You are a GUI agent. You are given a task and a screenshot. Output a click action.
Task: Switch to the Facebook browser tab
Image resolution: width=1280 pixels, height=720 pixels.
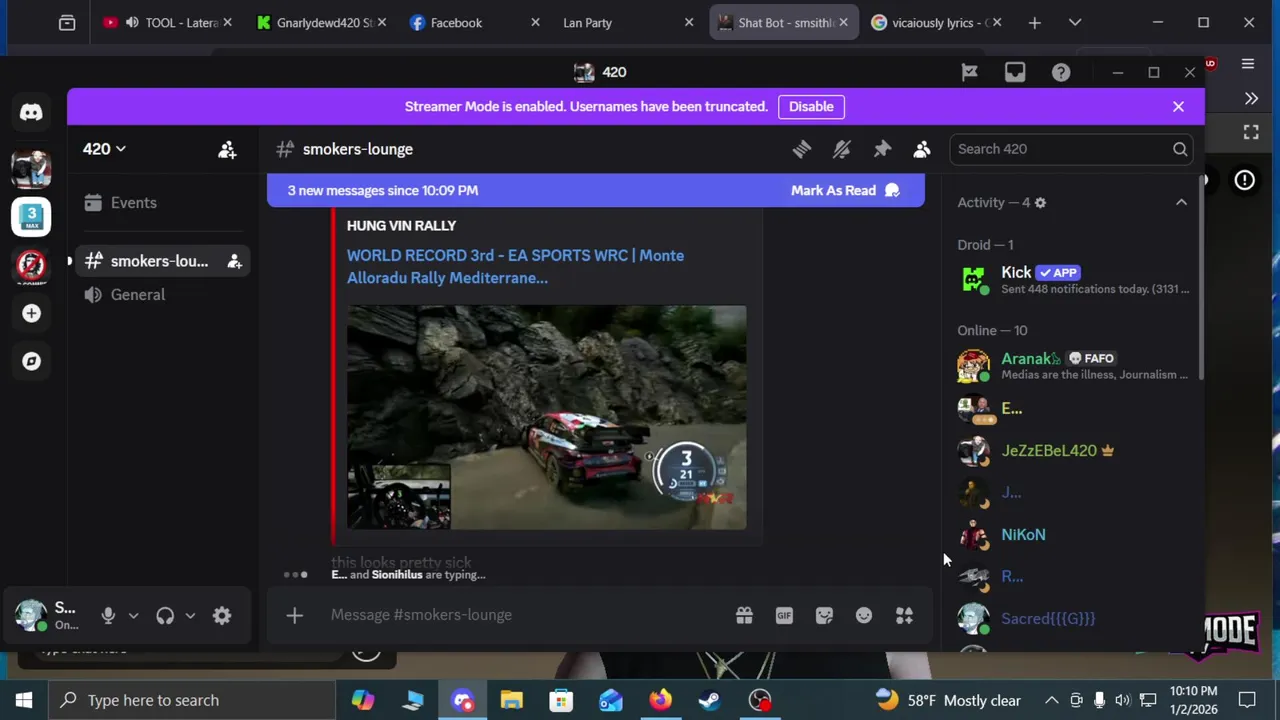pyautogui.click(x=475, y=22)
